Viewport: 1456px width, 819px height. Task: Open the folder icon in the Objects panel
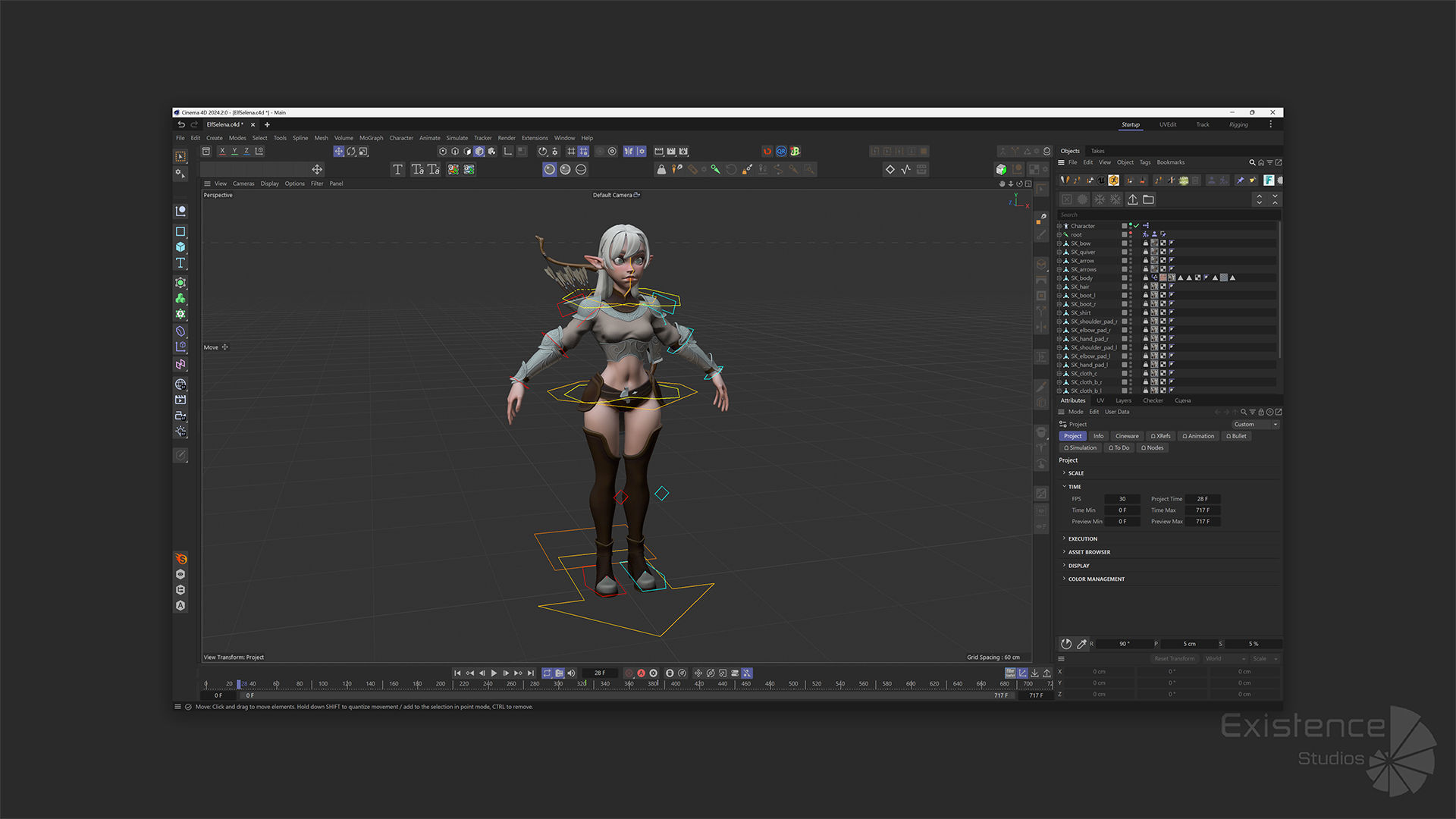(x=1148, y=199)
